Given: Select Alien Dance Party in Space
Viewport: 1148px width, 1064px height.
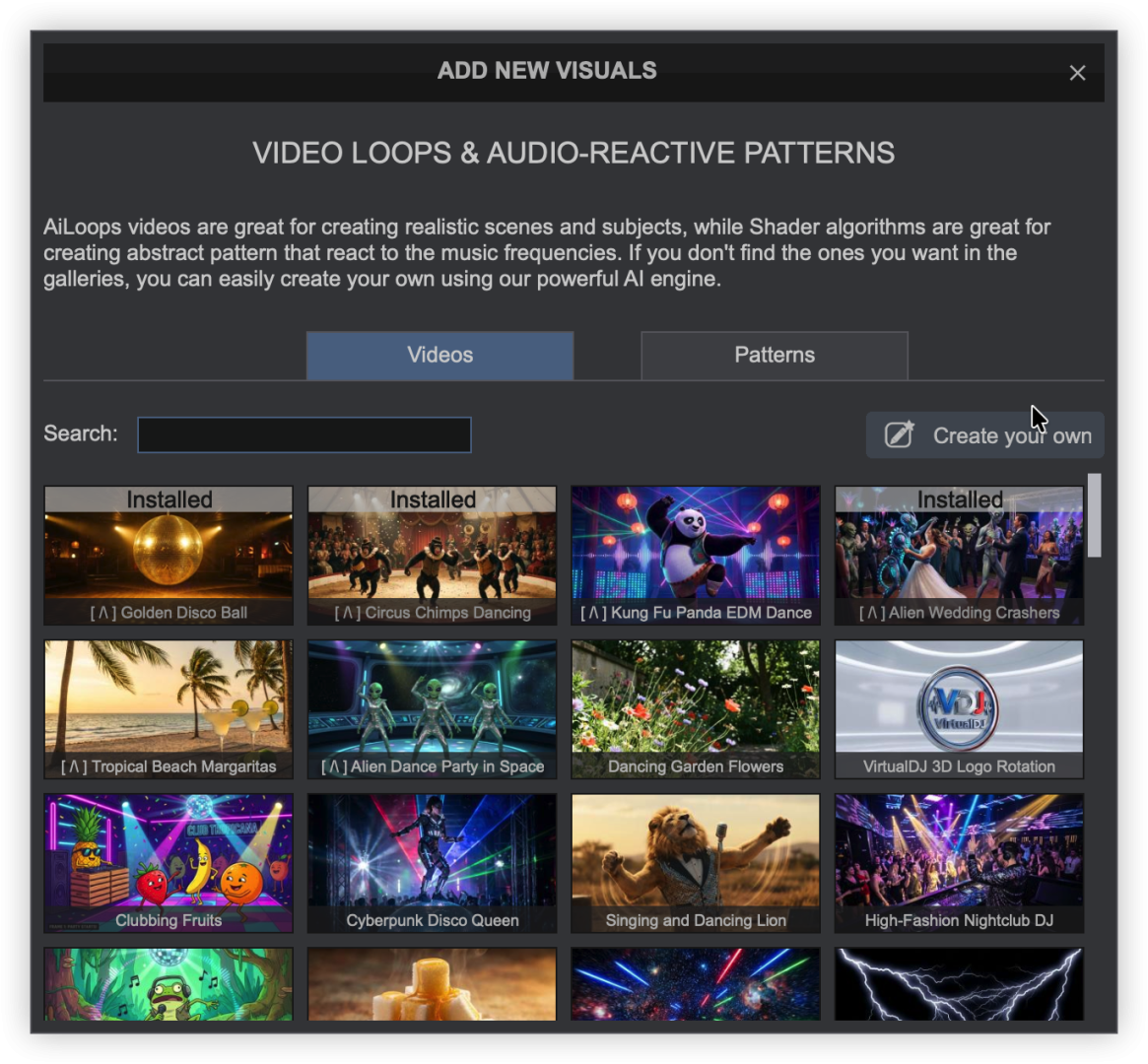Looking at the screenshot, I should point(432,709).
